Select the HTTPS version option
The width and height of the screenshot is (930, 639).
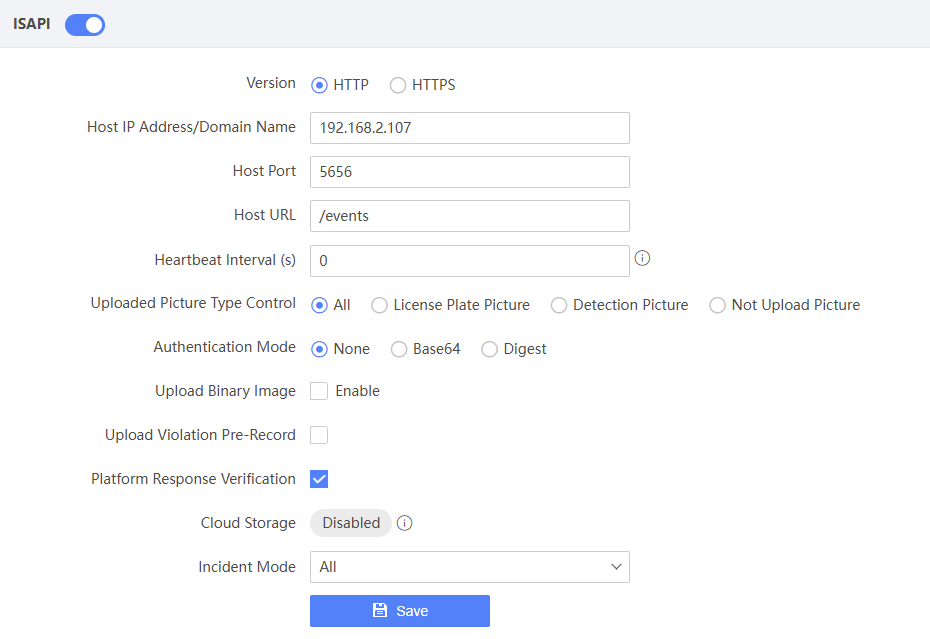pyautogui.click(x=398, y=85)
